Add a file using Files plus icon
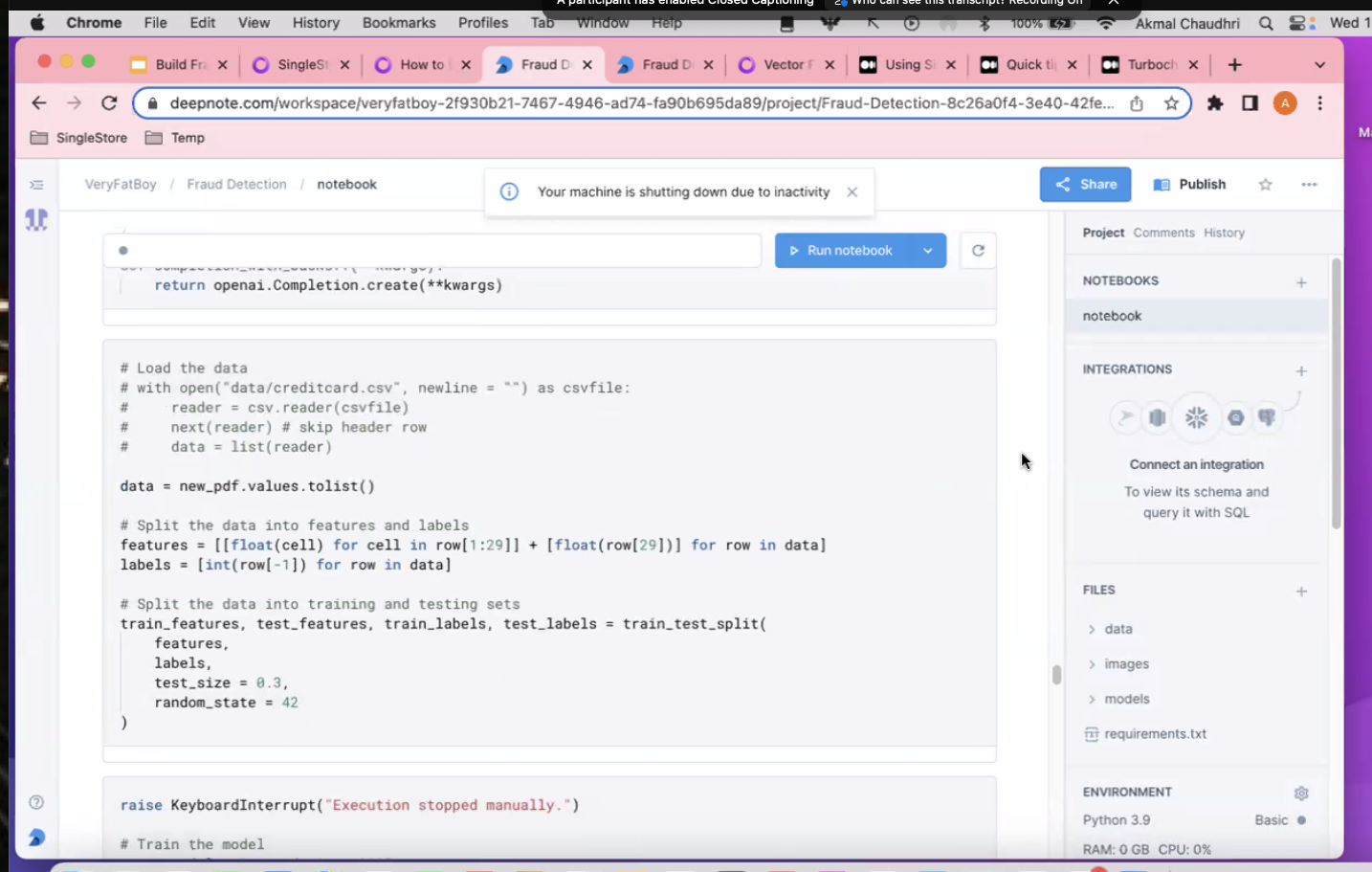 tap(1301, 592)
